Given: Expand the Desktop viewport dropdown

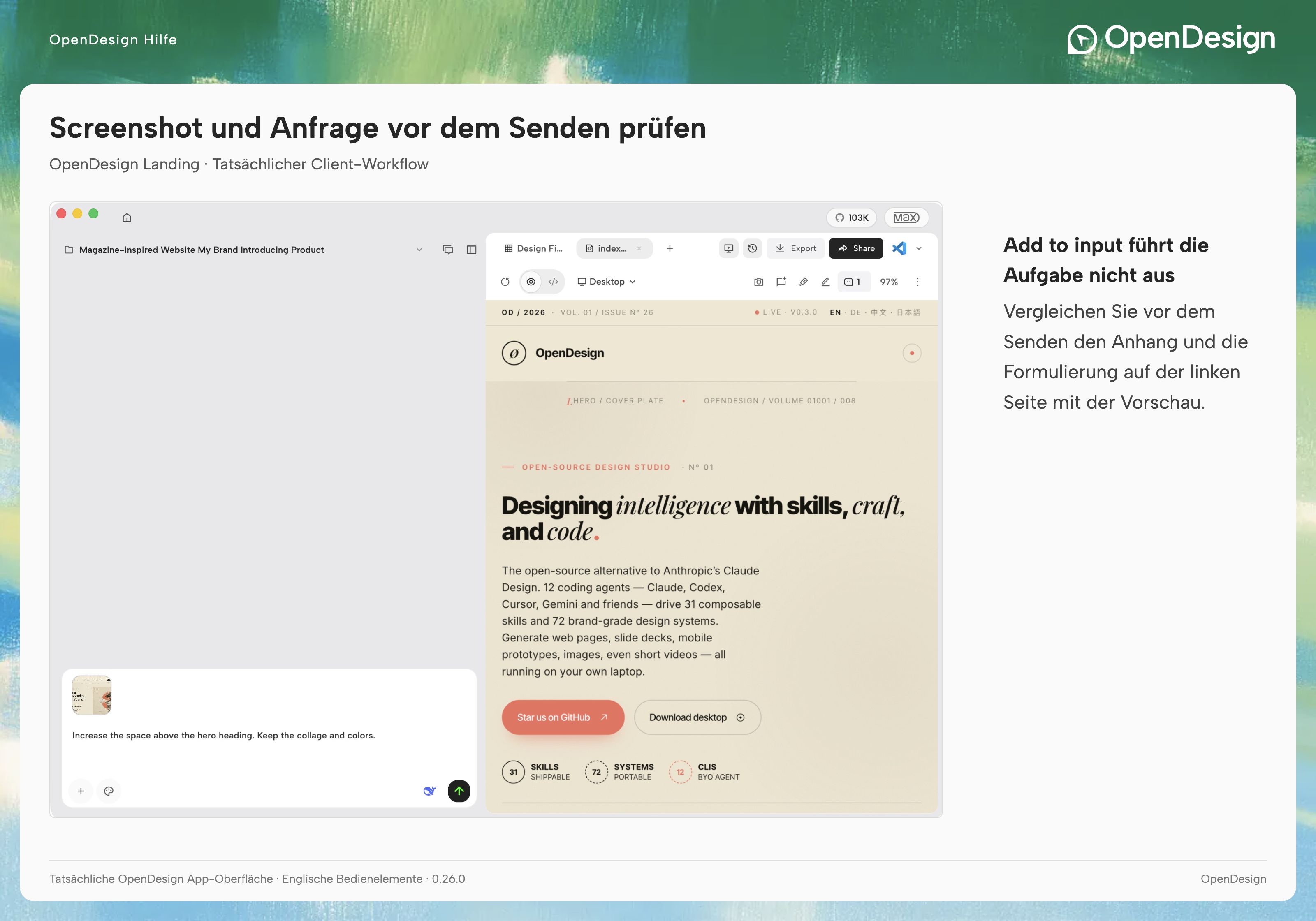Looking at the screenshot, I should pos(607,281).
